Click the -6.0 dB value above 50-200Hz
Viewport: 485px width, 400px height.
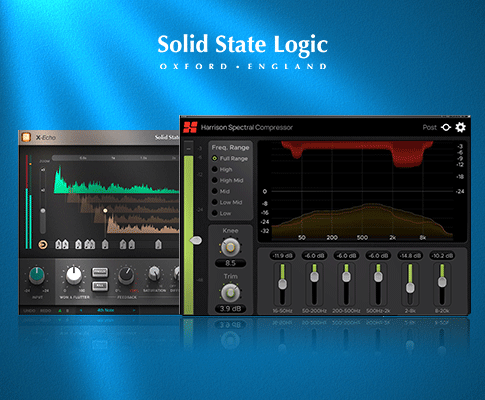click(x=314, y=256)
